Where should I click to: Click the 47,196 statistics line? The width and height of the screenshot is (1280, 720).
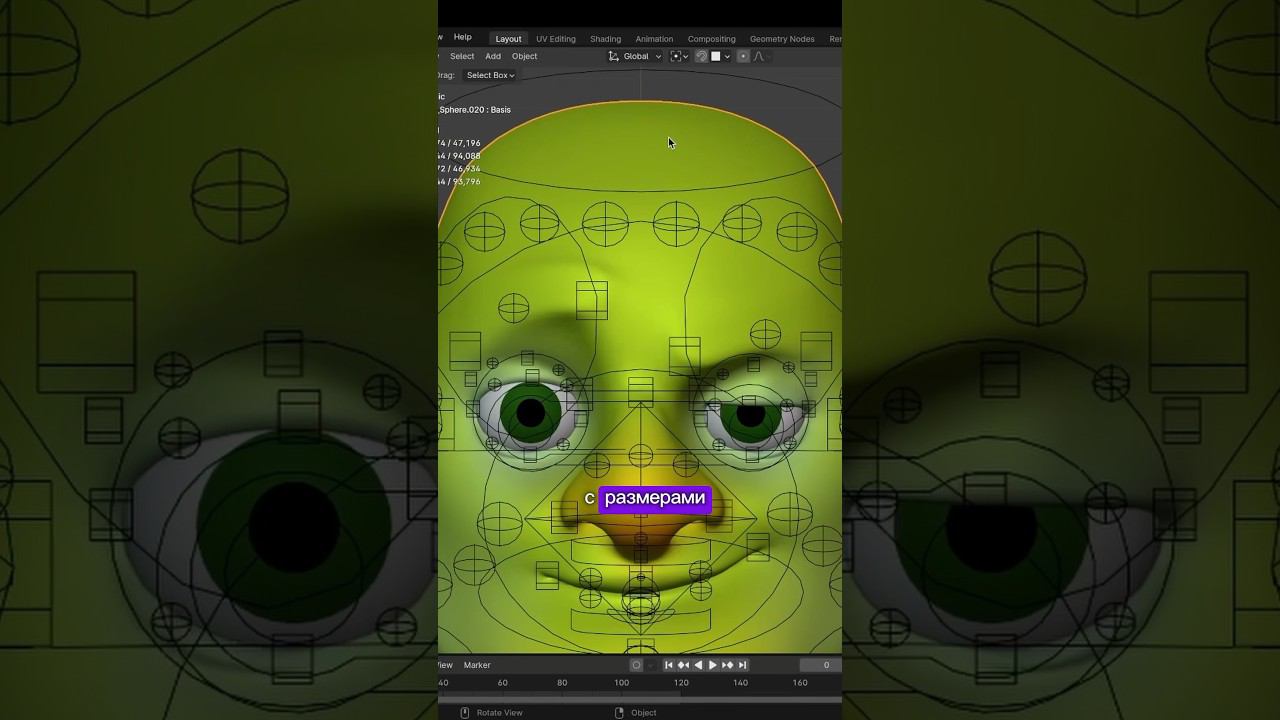point(460,143)
